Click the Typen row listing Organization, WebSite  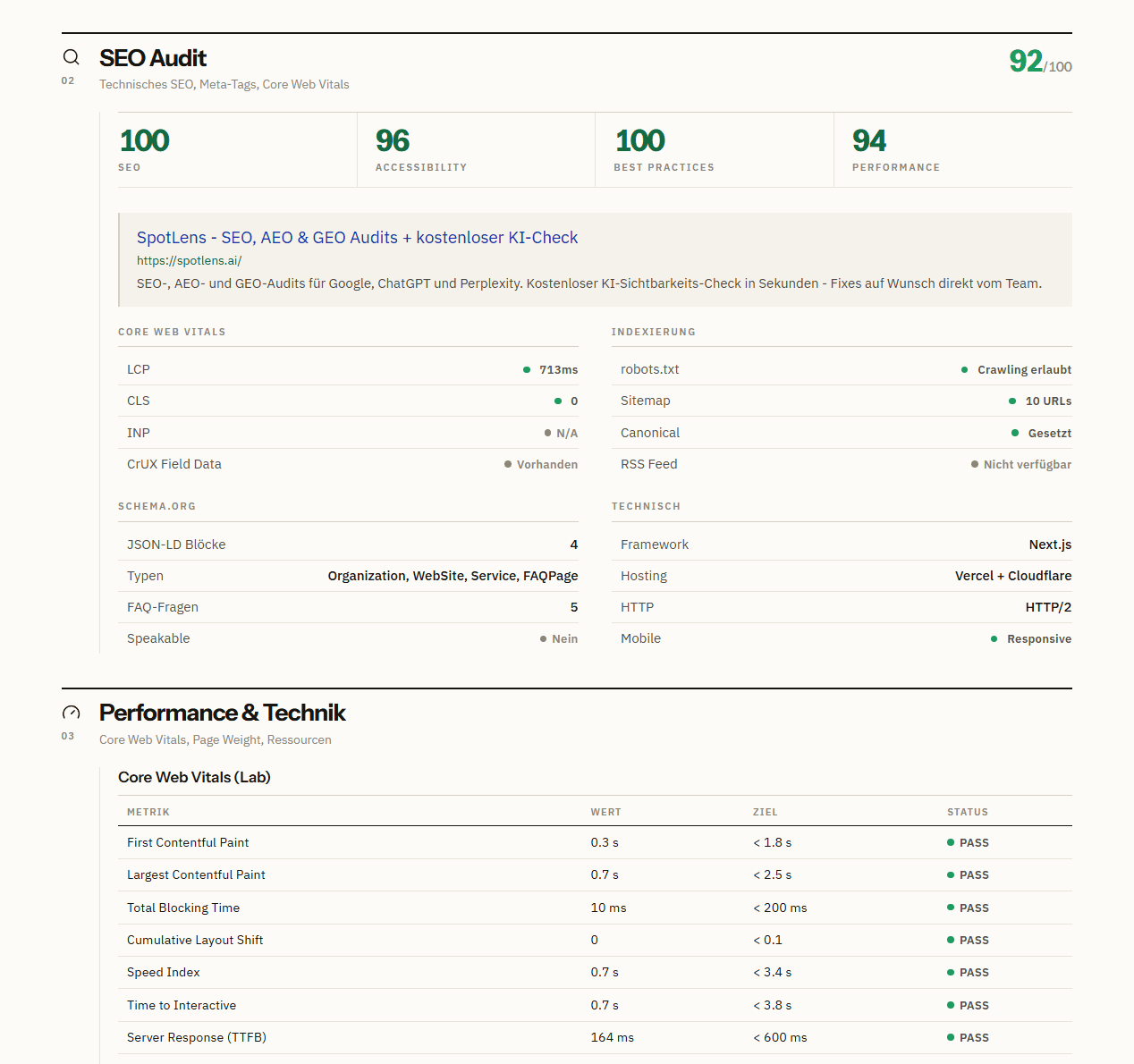coord(348,576)
